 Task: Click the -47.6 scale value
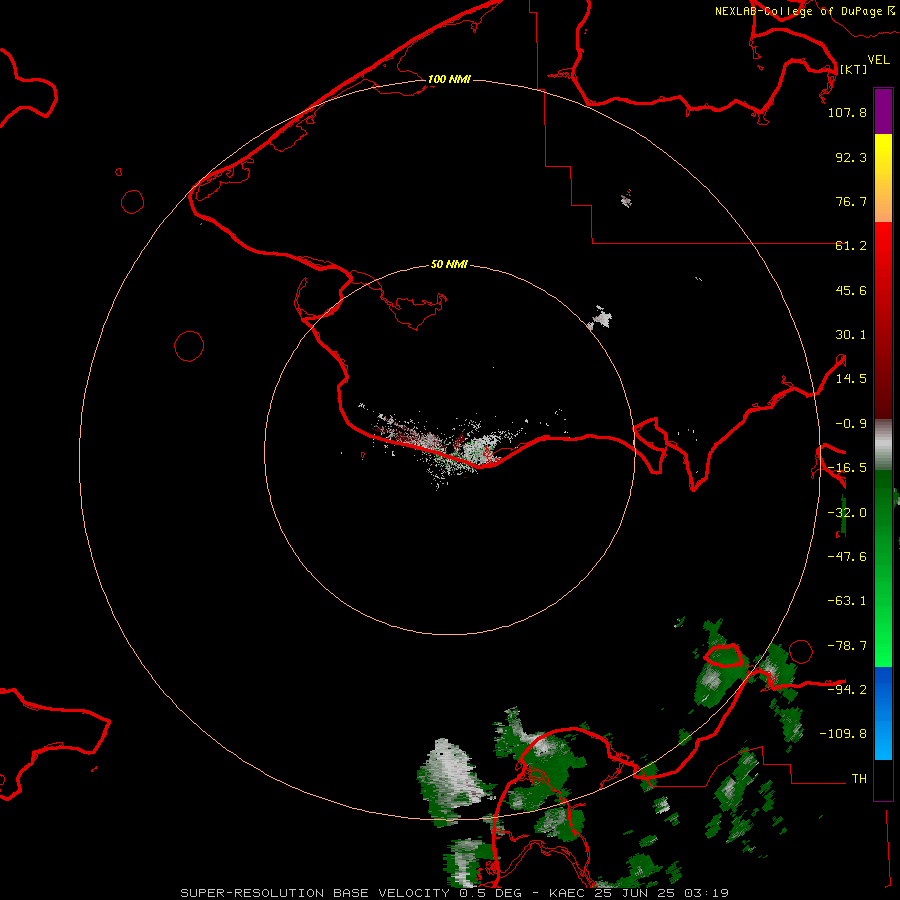click(x=847, y=557)
